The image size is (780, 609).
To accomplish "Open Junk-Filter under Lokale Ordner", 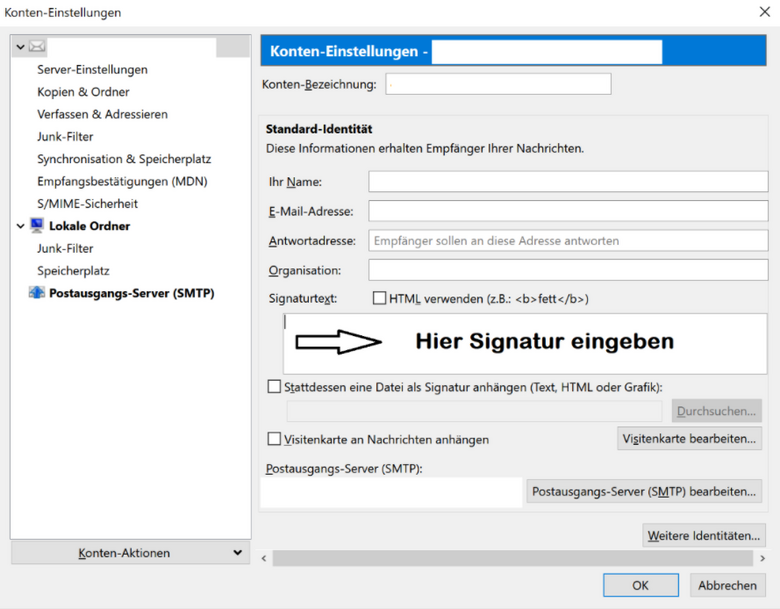I will tap(65, 249).
